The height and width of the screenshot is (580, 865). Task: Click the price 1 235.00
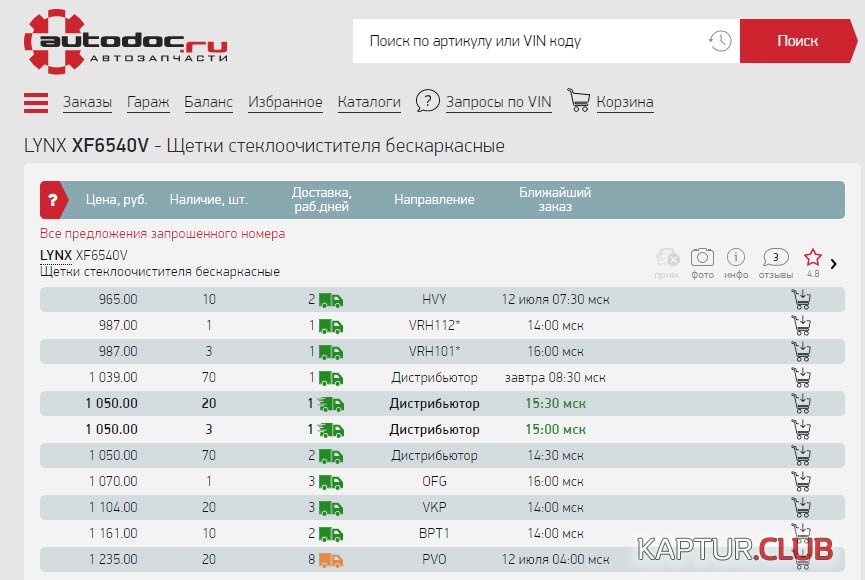click(x=113, y=560)
